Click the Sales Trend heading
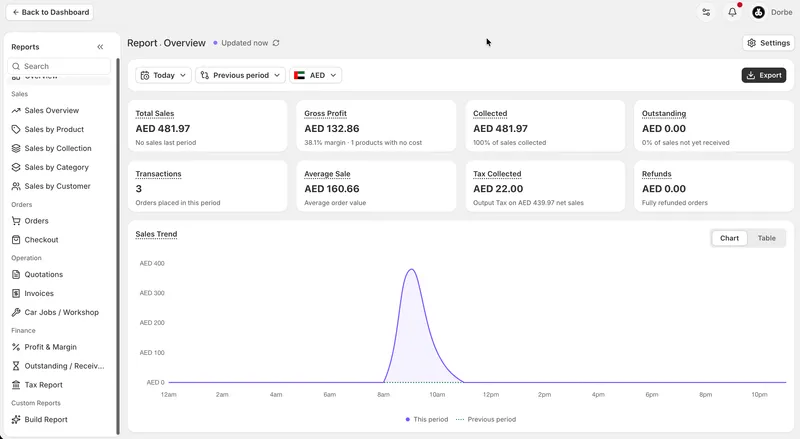Viewport: 800px width, 439px height. point(156,234)
